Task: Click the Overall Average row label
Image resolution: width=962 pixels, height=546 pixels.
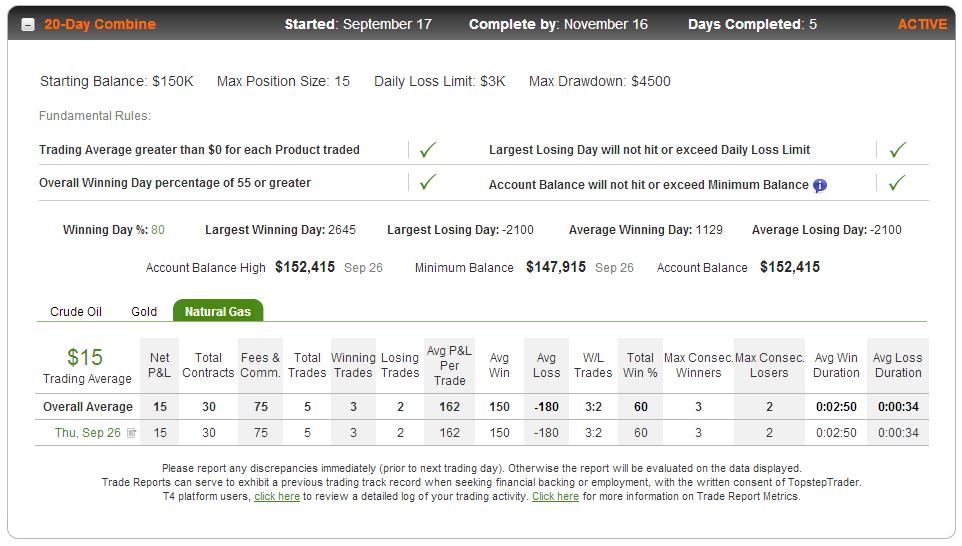Action: pyautogui.click(x=88, y=407)
